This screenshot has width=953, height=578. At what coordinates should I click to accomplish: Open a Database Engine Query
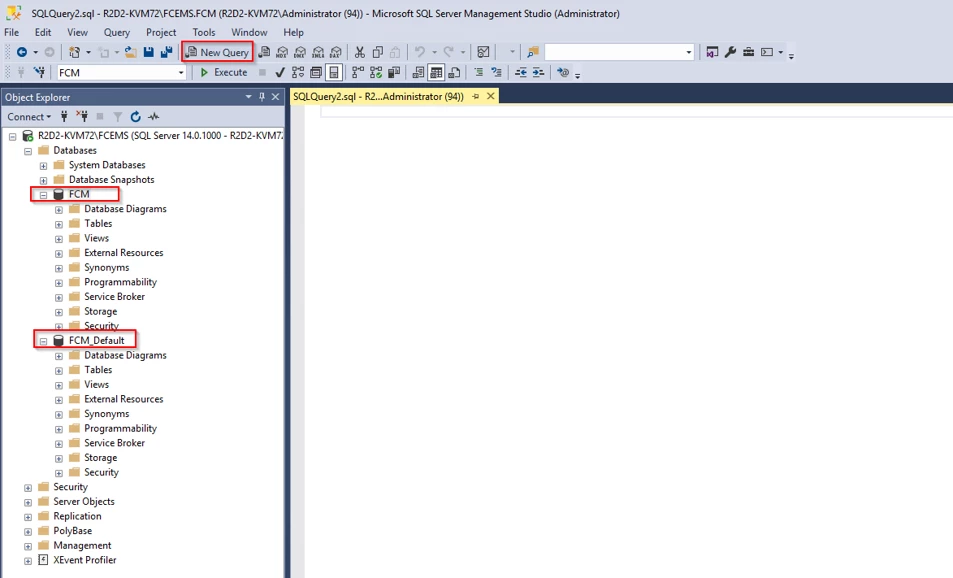(264, 52)
